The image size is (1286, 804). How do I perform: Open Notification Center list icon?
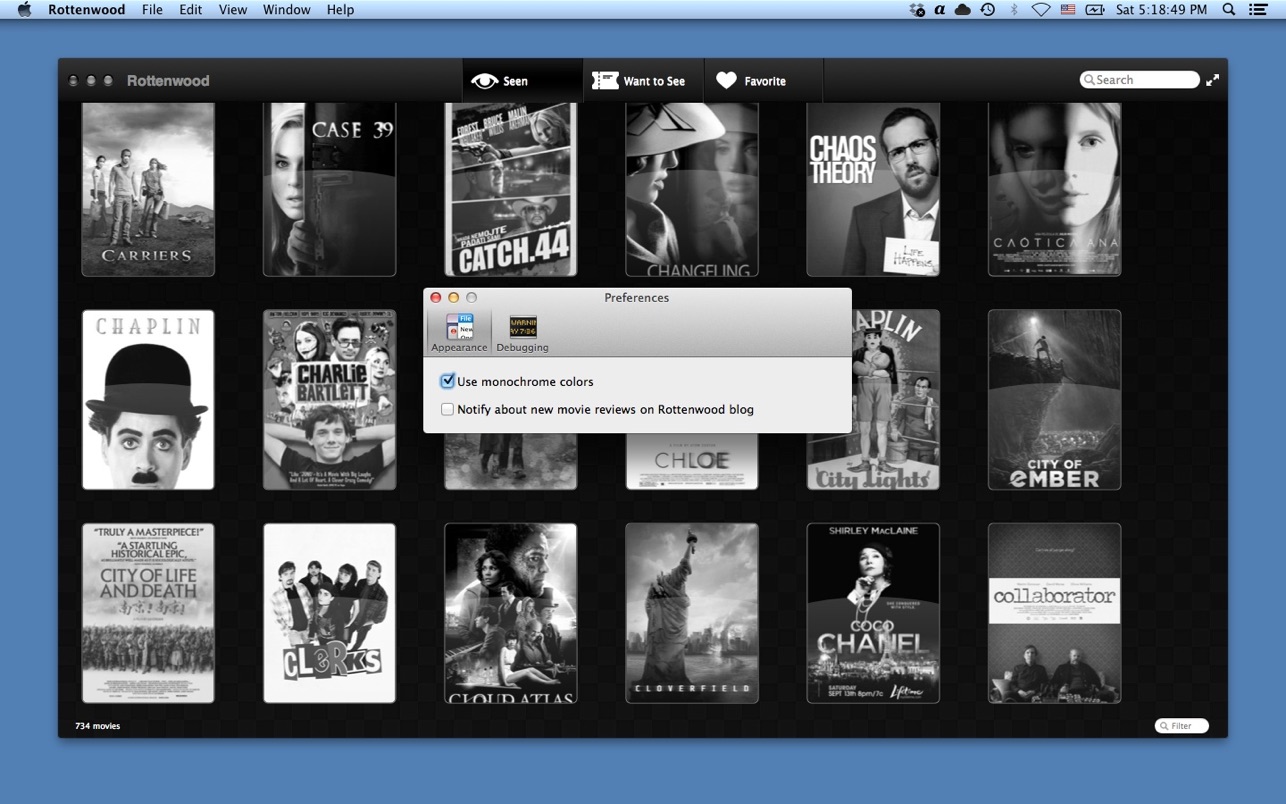[x=1259, y=10]
